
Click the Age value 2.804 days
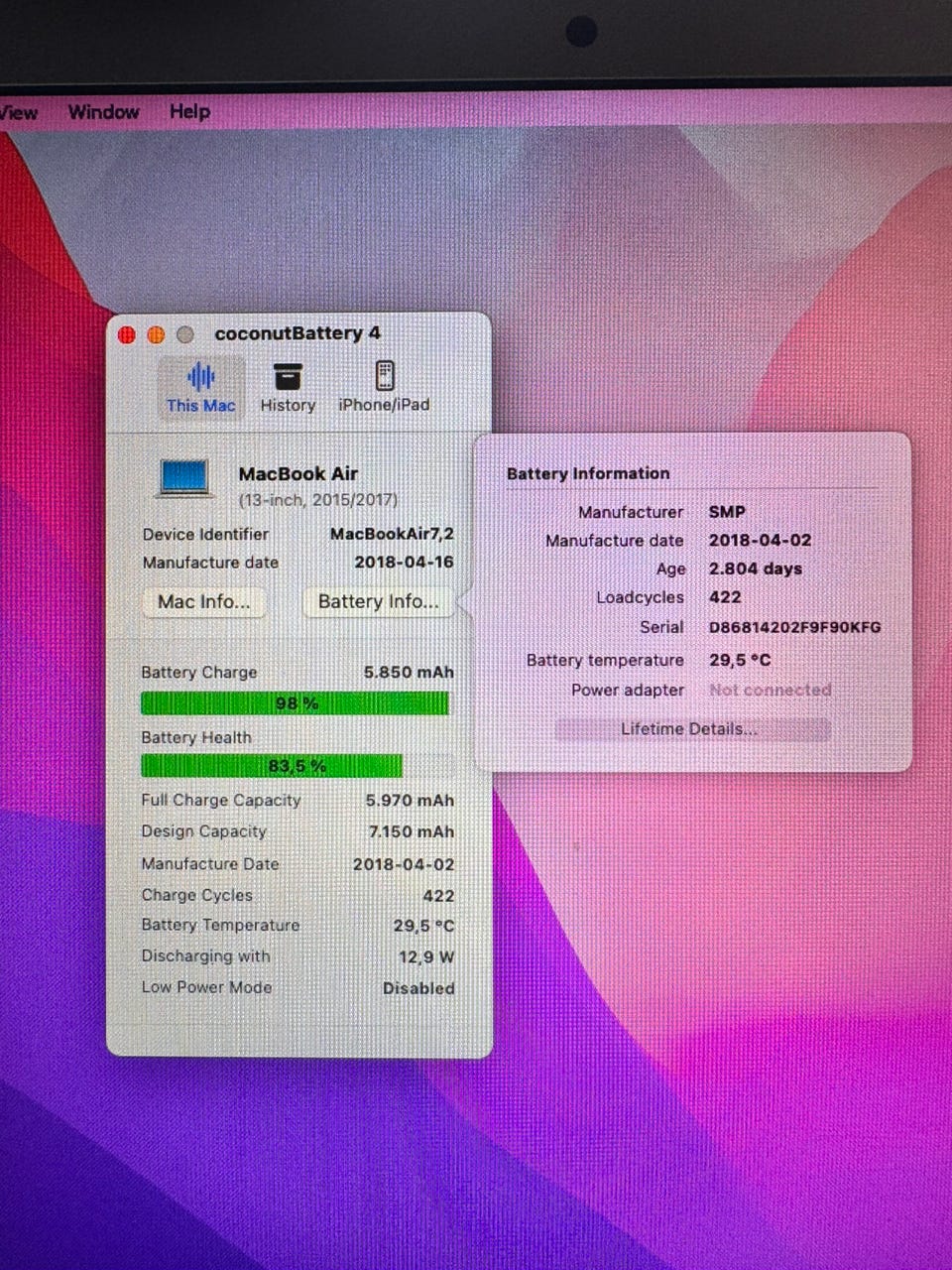756,569
